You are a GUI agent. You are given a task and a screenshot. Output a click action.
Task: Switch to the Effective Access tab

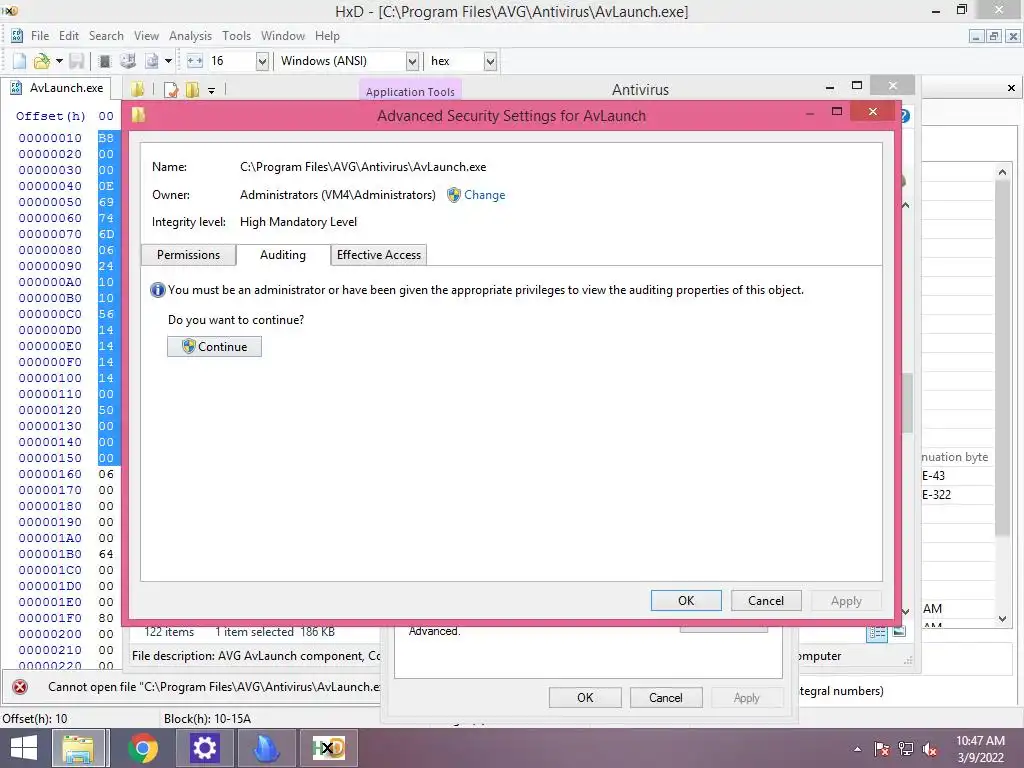tap(379, 255)
